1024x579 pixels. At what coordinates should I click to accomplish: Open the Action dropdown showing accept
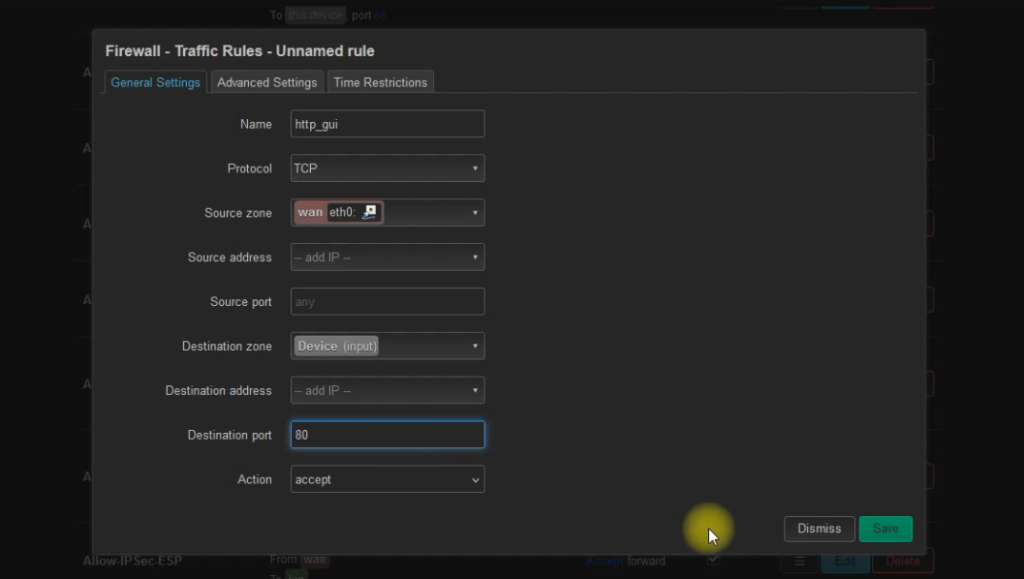tap(476, 479)
